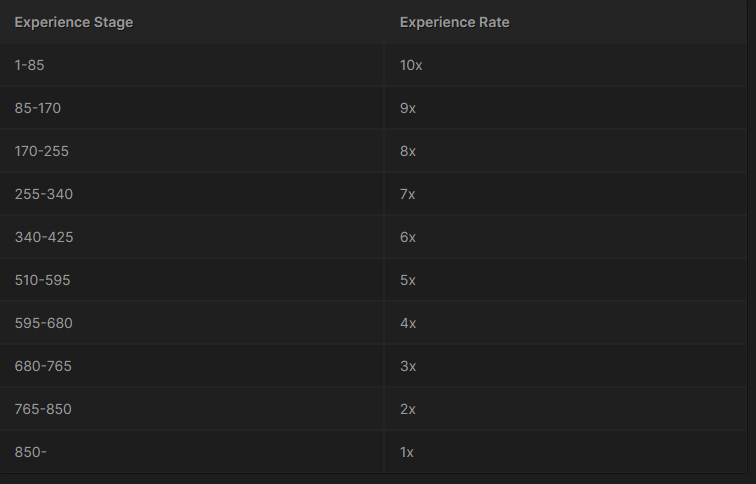Click the 5x rate value

pos(408,280)
